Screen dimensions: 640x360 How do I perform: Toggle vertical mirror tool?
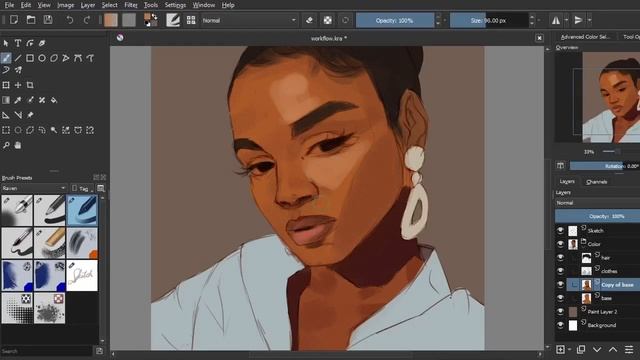(x=578, y=20)
